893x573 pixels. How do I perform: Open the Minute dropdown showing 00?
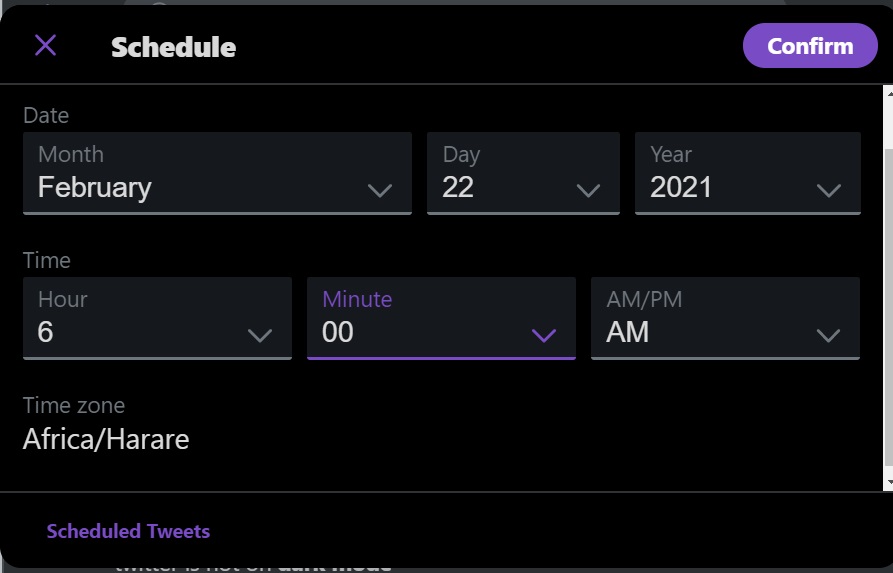click(441, 318)
